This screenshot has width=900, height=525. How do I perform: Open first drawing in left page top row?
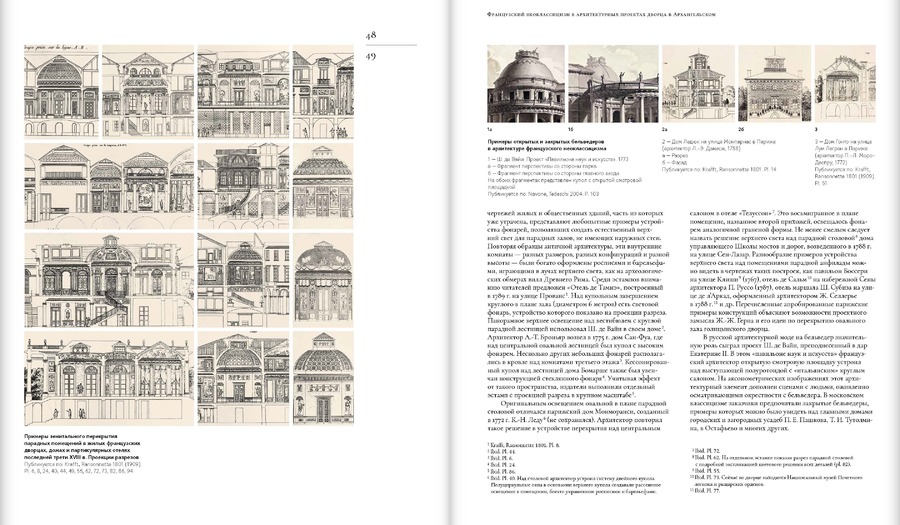pos(61,91)
